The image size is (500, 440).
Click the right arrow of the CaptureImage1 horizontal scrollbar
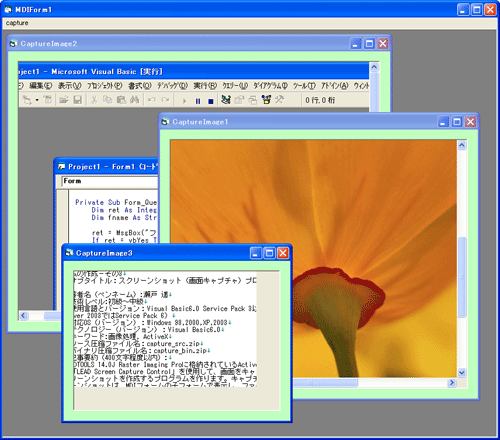click(x=452, y=383)
